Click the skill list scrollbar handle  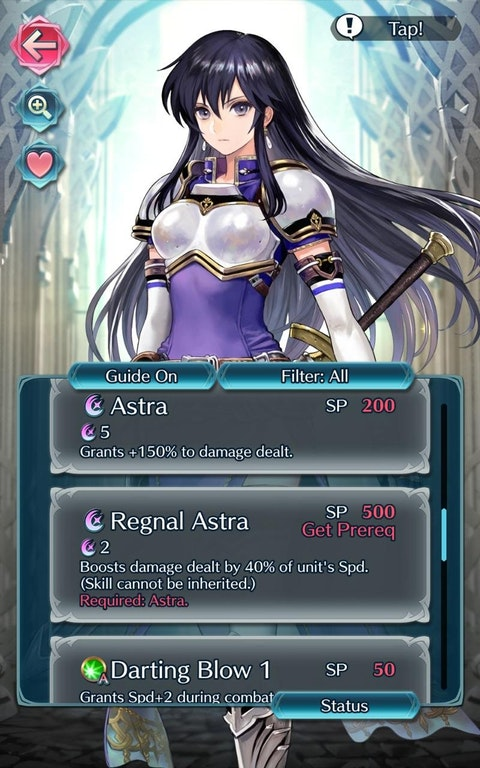[x=444, y=535]
